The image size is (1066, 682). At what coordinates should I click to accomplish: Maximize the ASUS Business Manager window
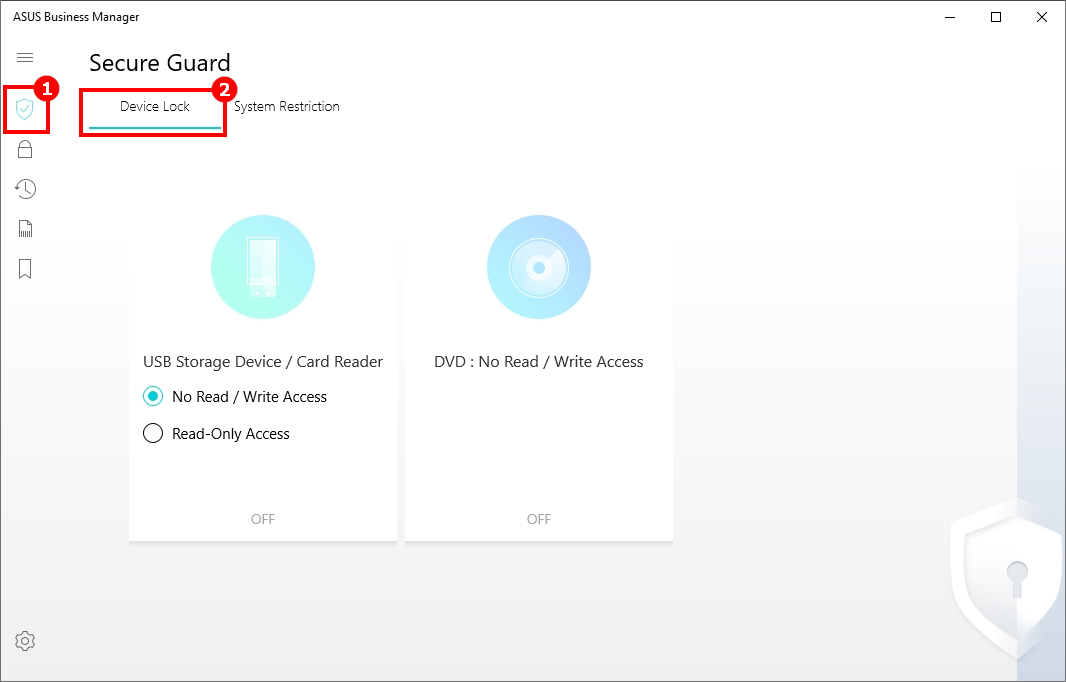(x=996, y=17)
